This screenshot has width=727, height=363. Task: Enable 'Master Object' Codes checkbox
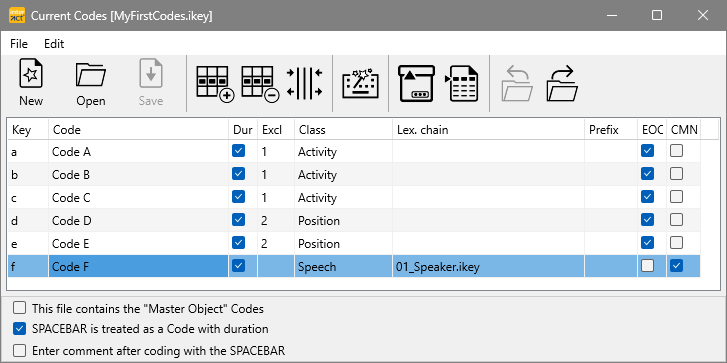pos(19,308)
